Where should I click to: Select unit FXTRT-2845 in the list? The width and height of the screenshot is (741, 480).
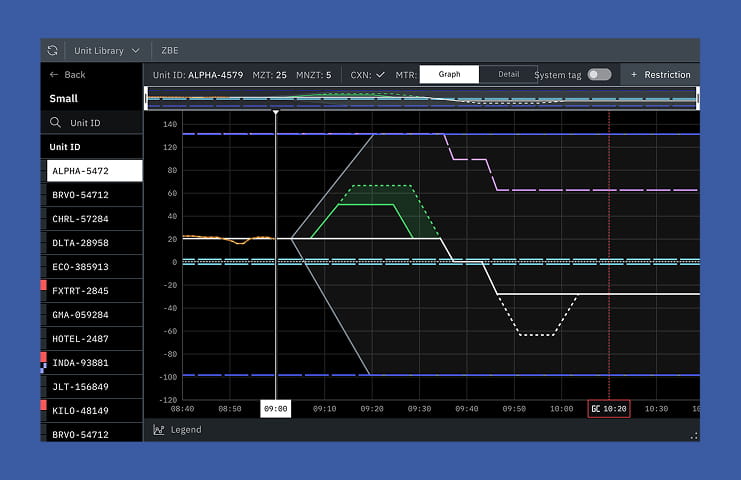tap(93, 291)
